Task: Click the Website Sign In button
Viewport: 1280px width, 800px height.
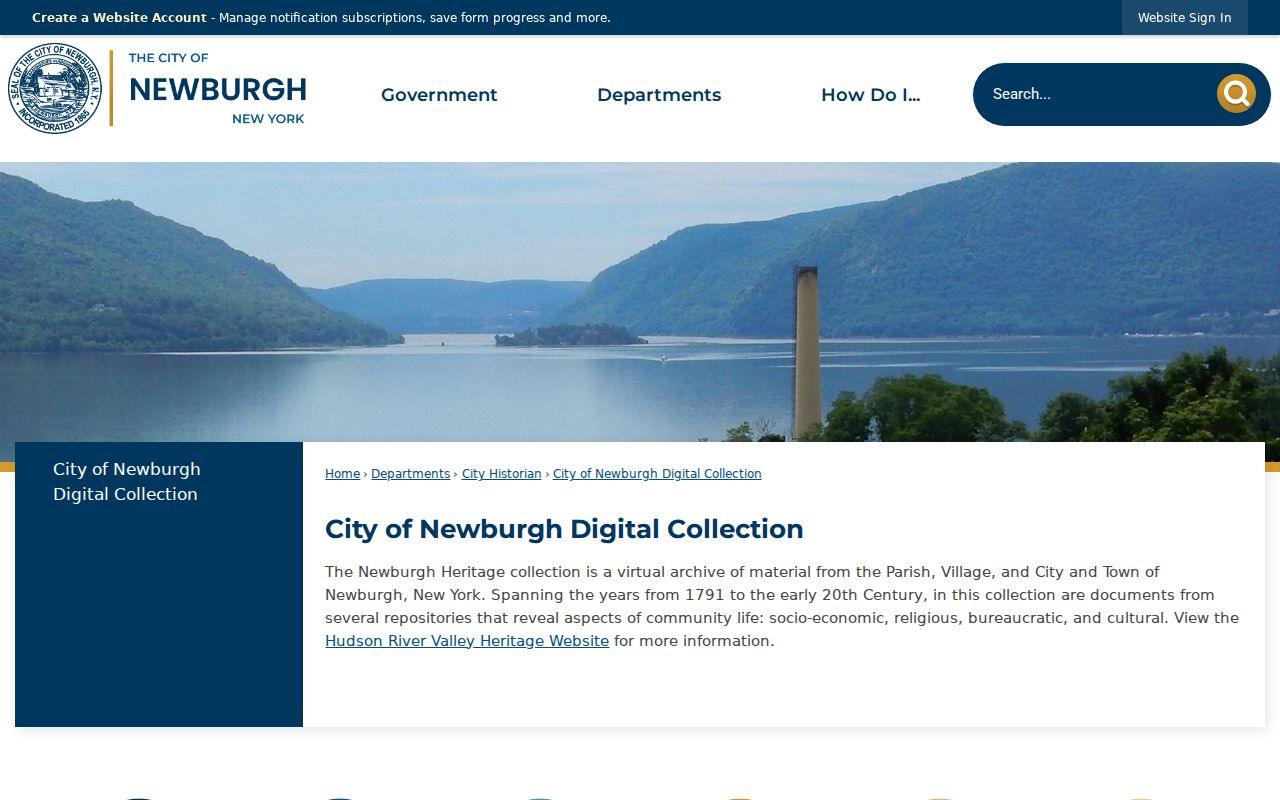Action: coord(1184,18)
